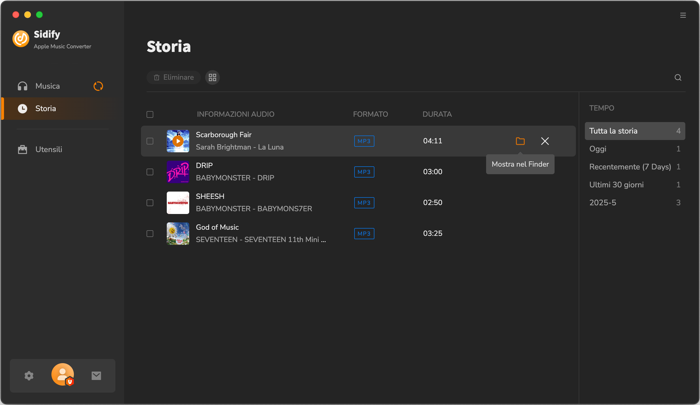Open the hamburger menu at top right
Image resolution: width=700 pixels, height=405 pixels.
point(683,15)
